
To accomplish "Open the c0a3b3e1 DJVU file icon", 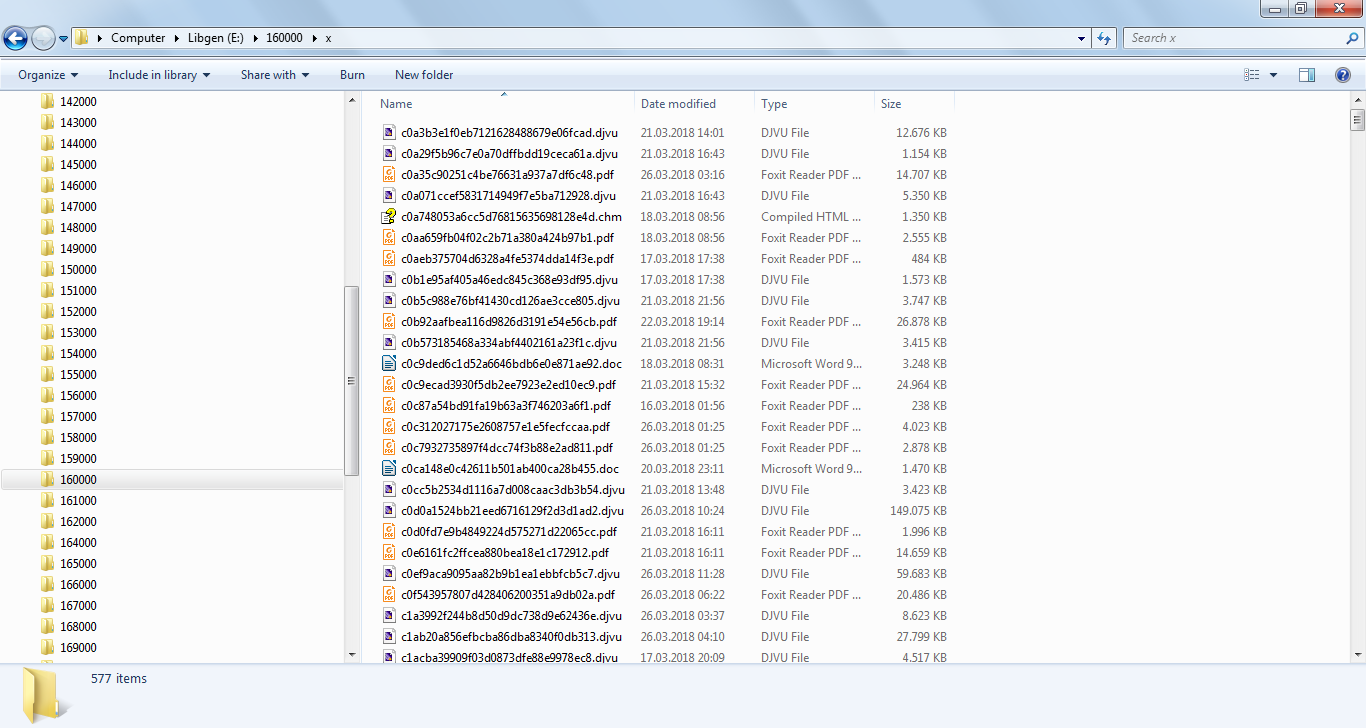I will 388,132.
